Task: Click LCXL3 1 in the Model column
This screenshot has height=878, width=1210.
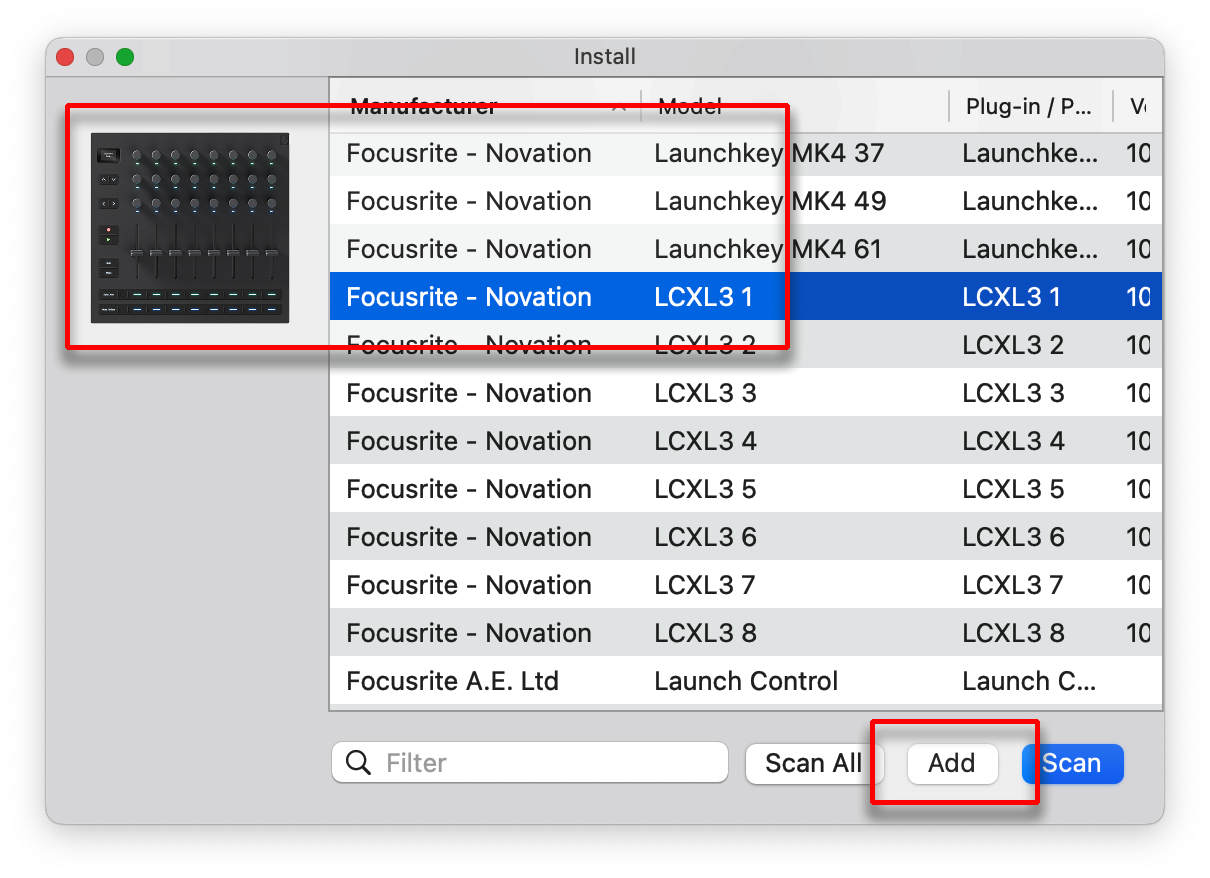Action: 703,297
